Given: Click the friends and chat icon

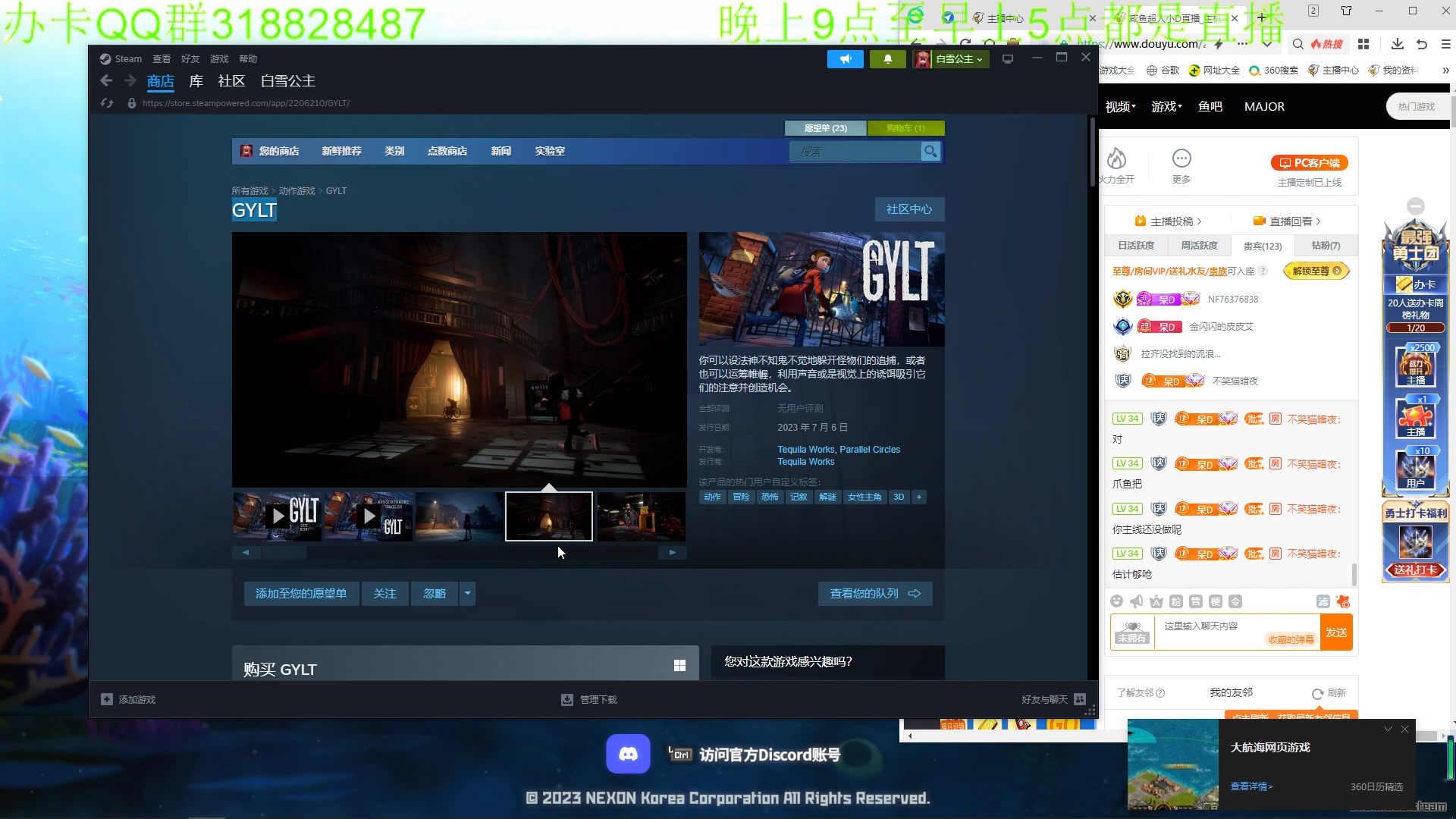Looking at the screenshot, I should click(x=1080, y=699).
